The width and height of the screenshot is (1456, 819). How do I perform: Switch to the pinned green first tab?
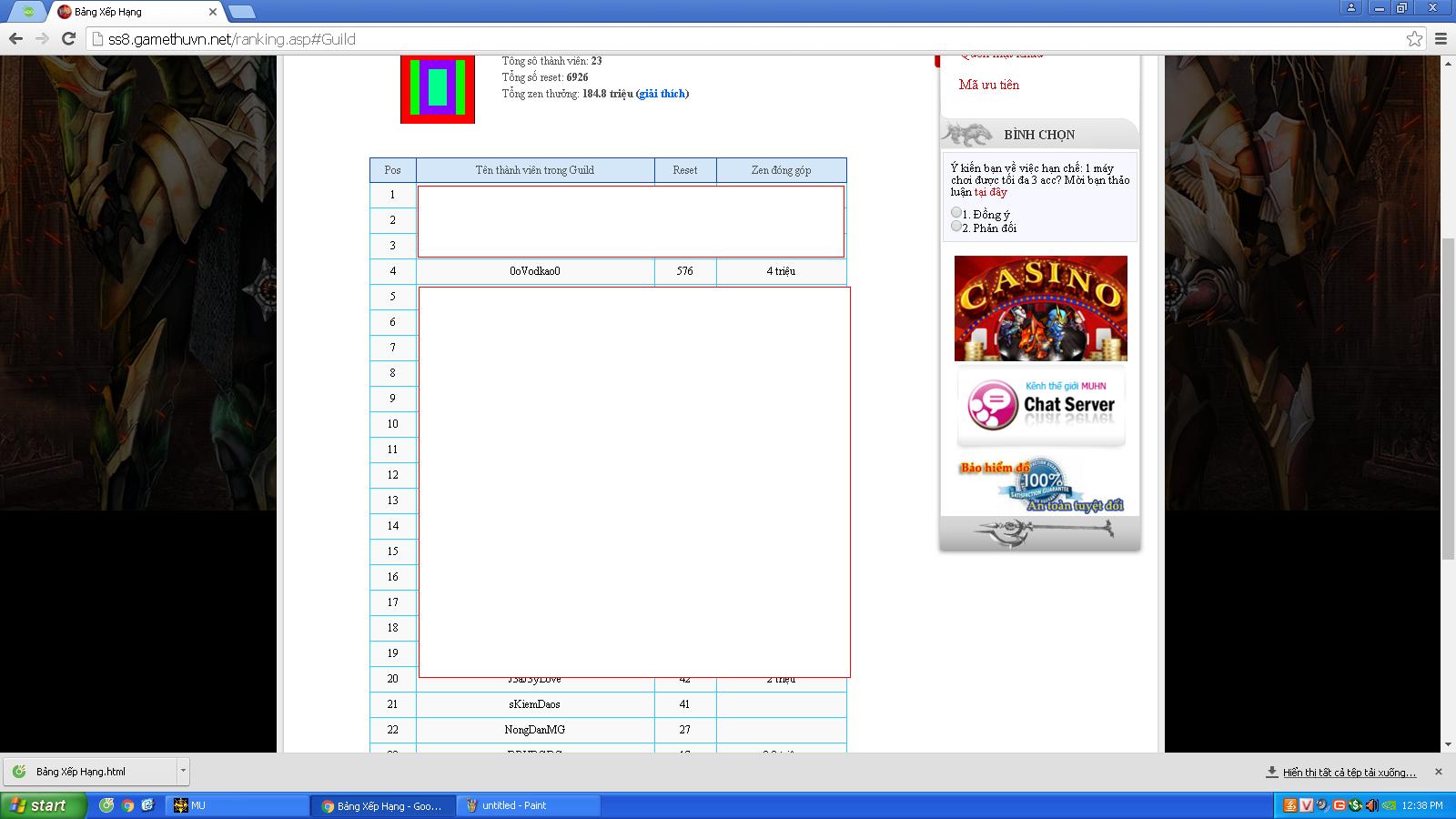pos(28,12)
